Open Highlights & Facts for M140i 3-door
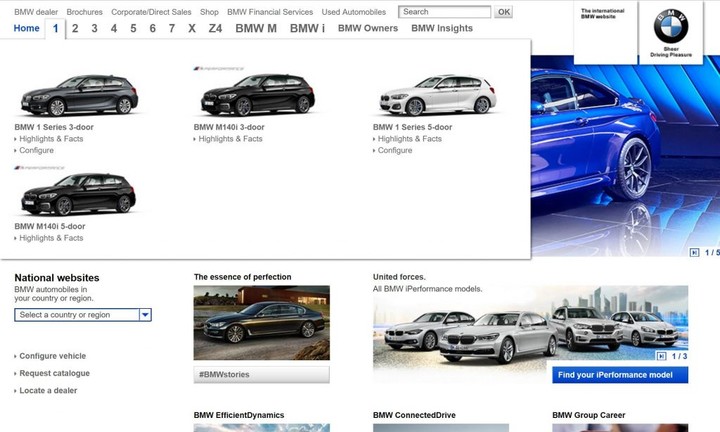 pyautogui.click(x=230, y=139)
